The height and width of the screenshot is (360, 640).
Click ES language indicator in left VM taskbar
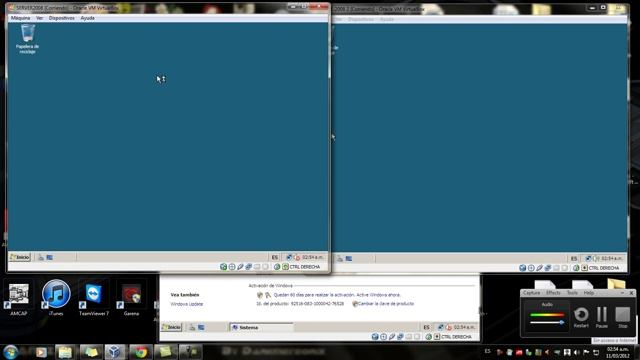pos(275,258)
